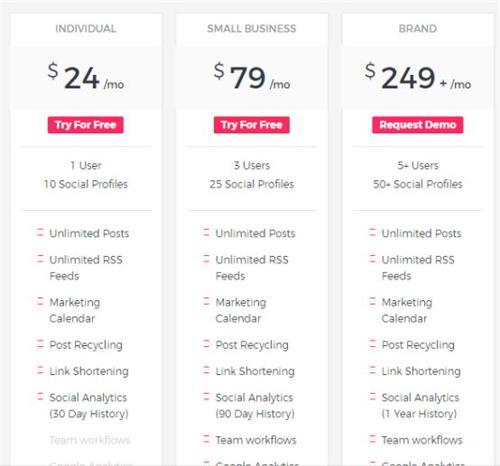Viewport: 500px width, 466px height.
Task: Click bullet icon beside Brand Social Analytics
Action: tap(372, 396)
